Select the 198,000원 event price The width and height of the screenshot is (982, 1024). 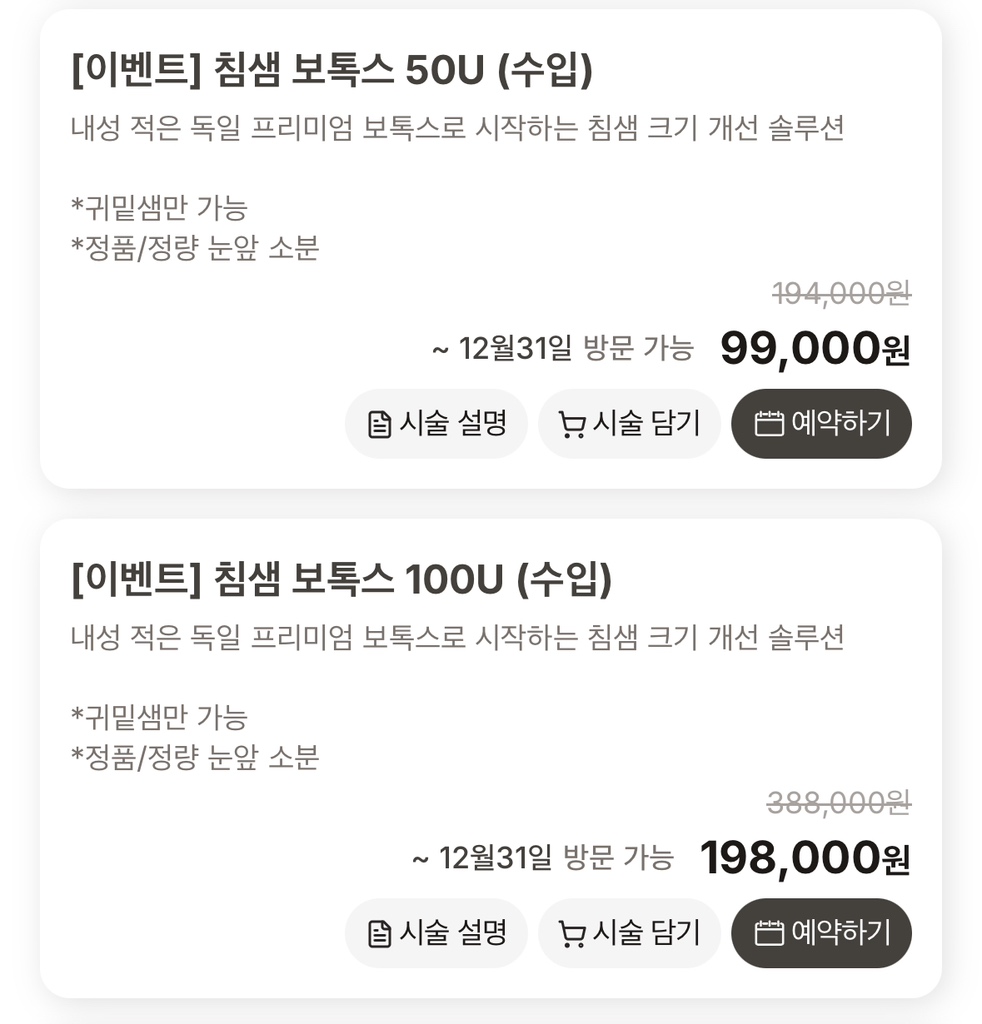pos(805,858)
